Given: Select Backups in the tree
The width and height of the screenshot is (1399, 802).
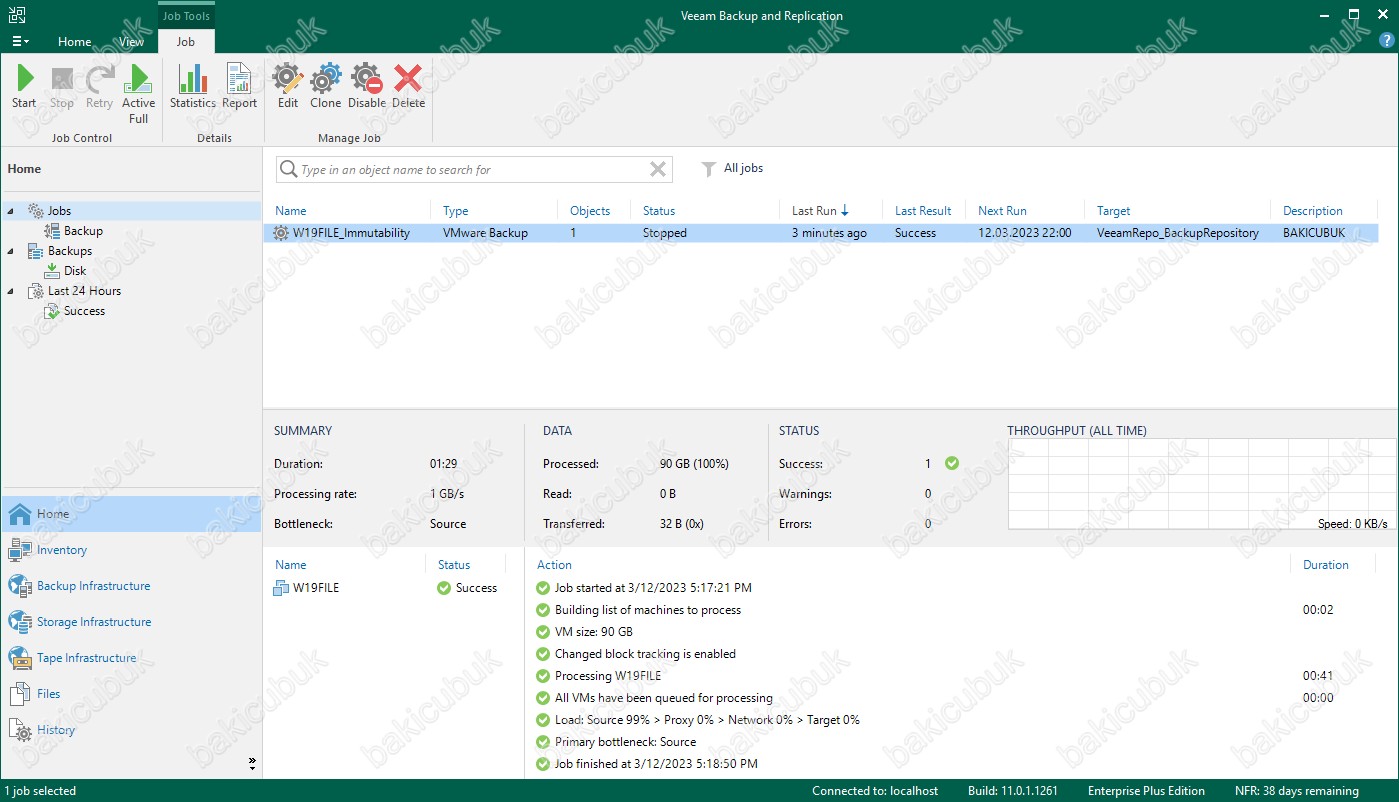Looking at the screenshot, I should 70,251.
